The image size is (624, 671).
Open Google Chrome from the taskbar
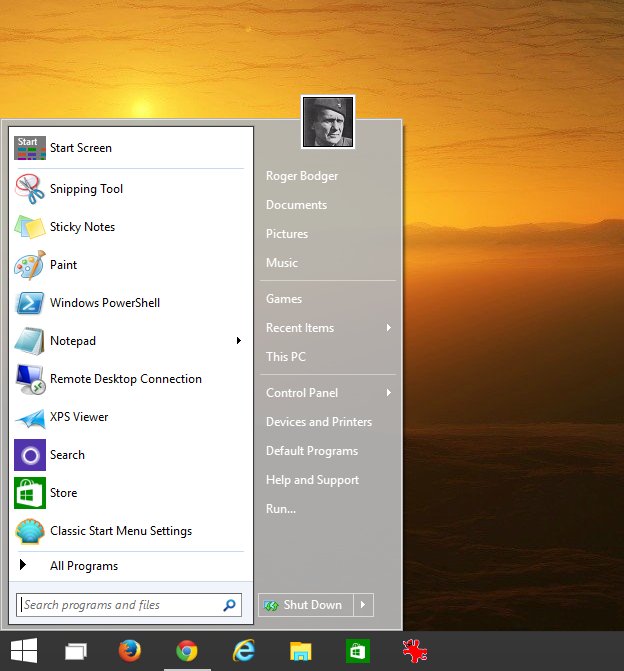tap(186, 652)
